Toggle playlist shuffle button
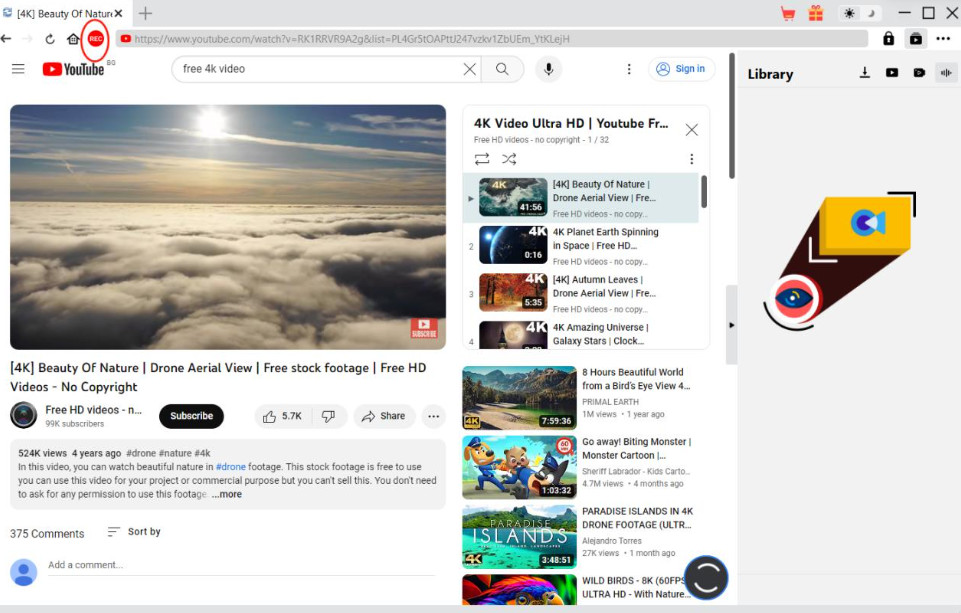The width and height of the screenshot is (961, 613). pyautogui.click(x=509, y=159)
